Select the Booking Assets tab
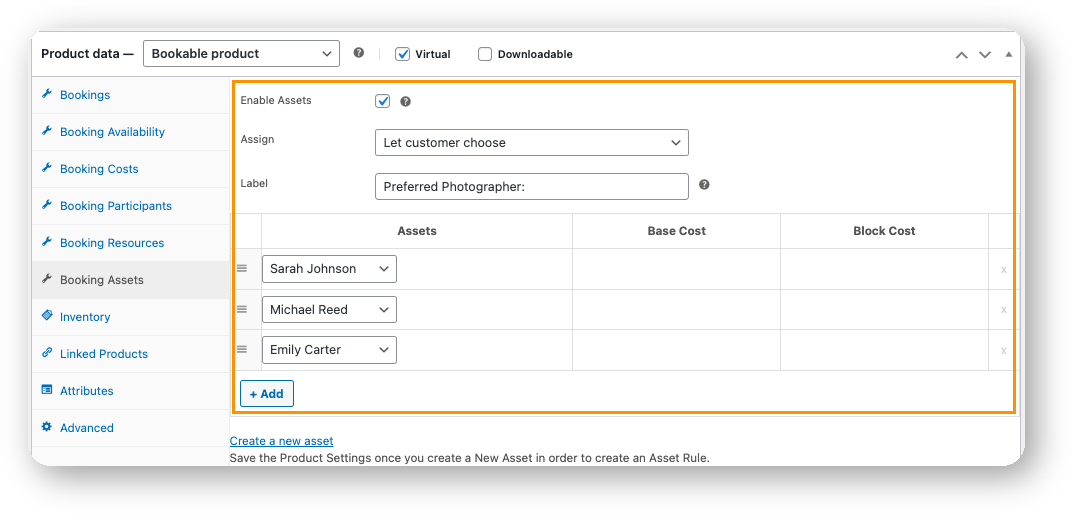 131,280
